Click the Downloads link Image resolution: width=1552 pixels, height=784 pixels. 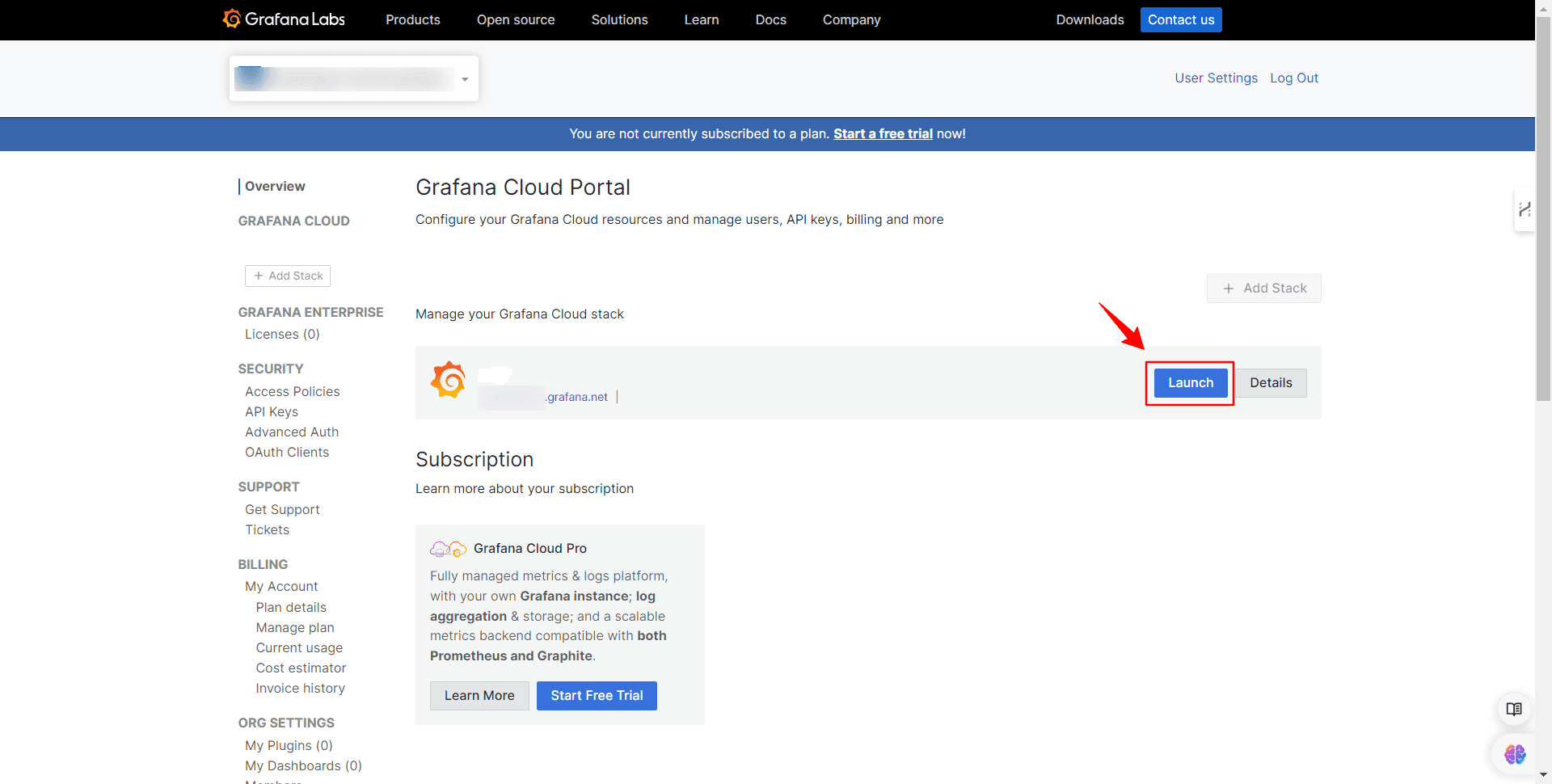(x=1090, y=19)
